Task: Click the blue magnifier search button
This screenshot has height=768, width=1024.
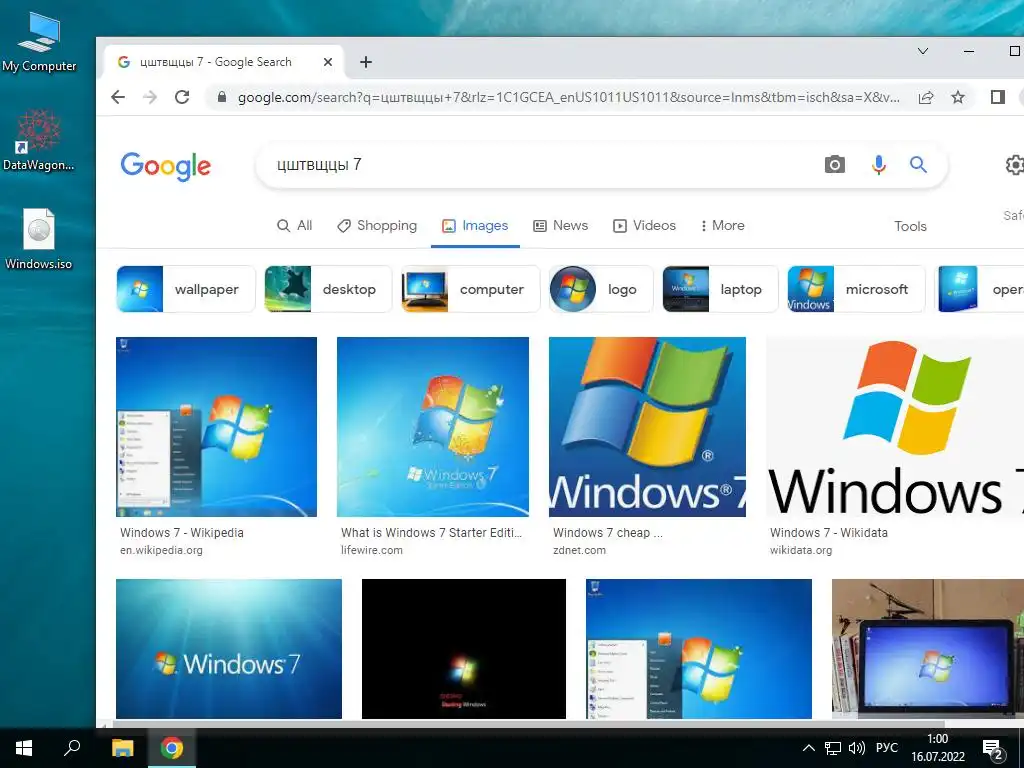Action: (918, 165)
